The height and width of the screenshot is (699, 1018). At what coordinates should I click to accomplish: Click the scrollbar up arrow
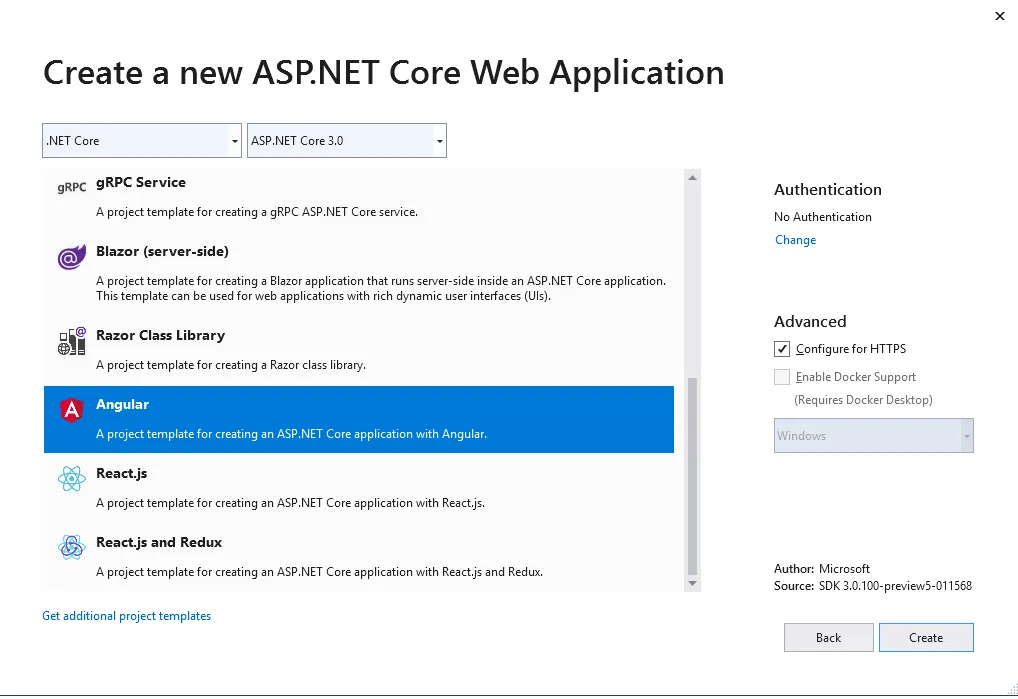click(691, 177)
